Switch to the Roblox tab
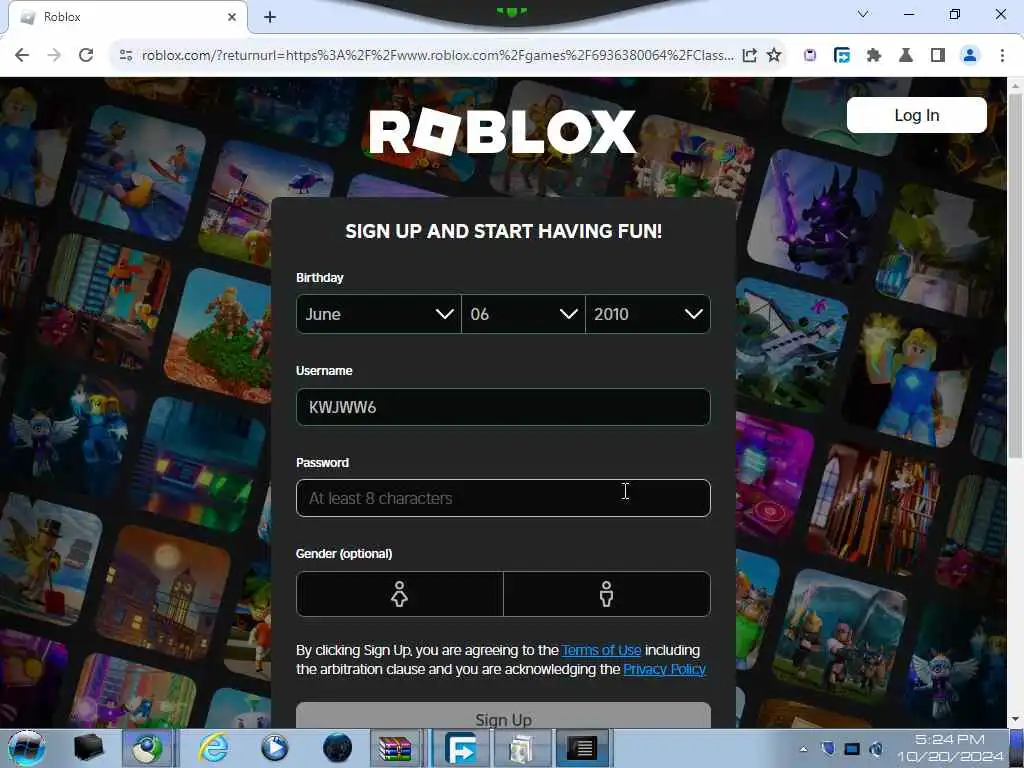The height and width of the screenshot is (768, 1024). pyautogui.click(x=127, y=17)
